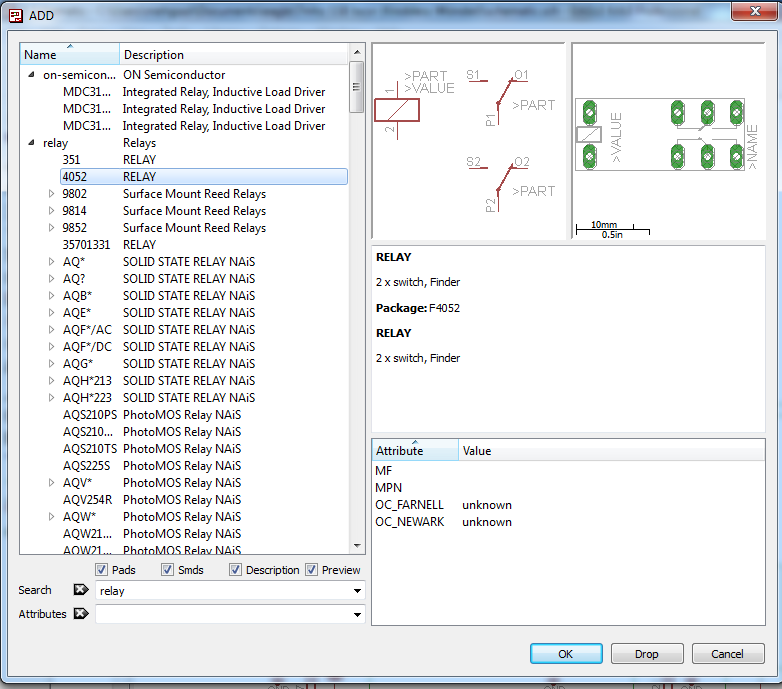Click the relay coil symbol in the preview
Viewport: 782px width, 689px height.
point(396,111)
